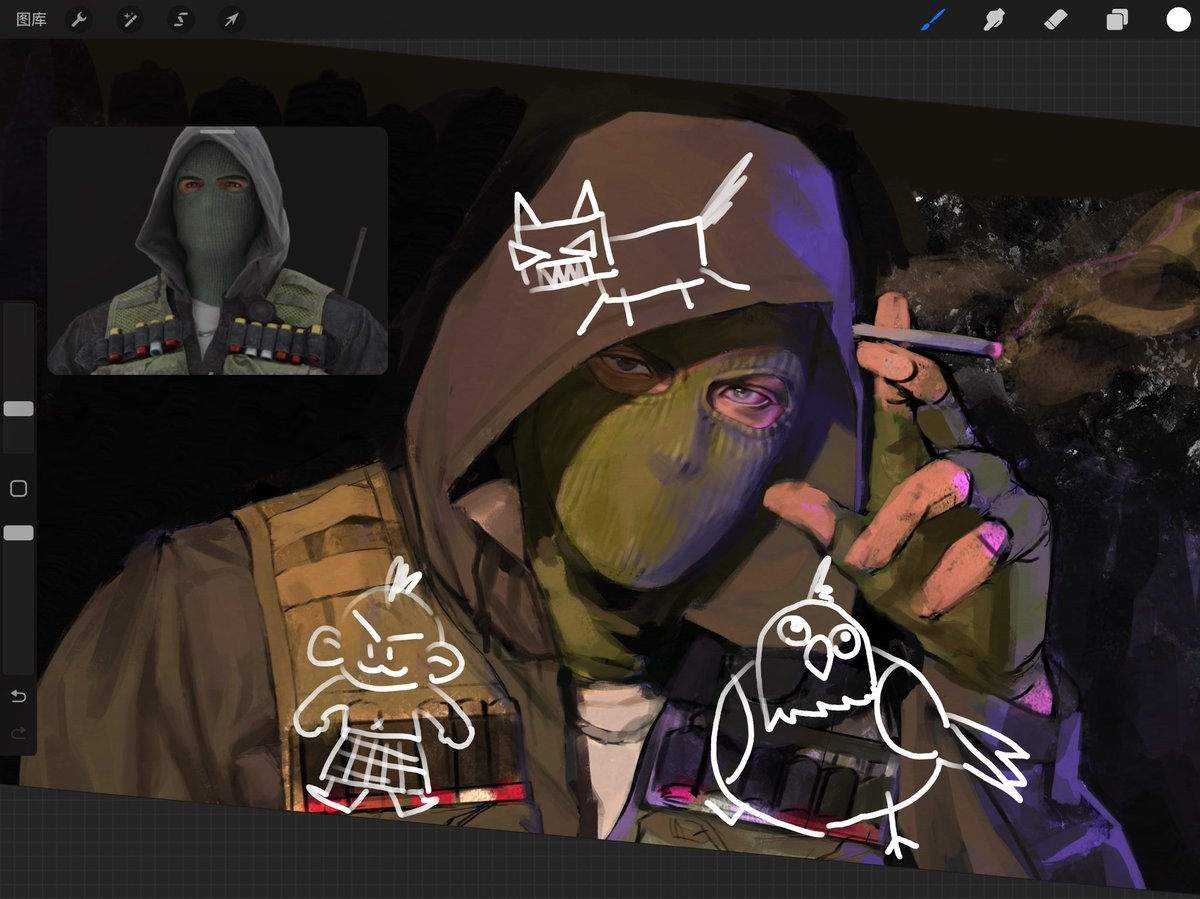Select the Transform arrow tool
The height and width of the screenshot is (899, 1200).
tap(231, 20)
